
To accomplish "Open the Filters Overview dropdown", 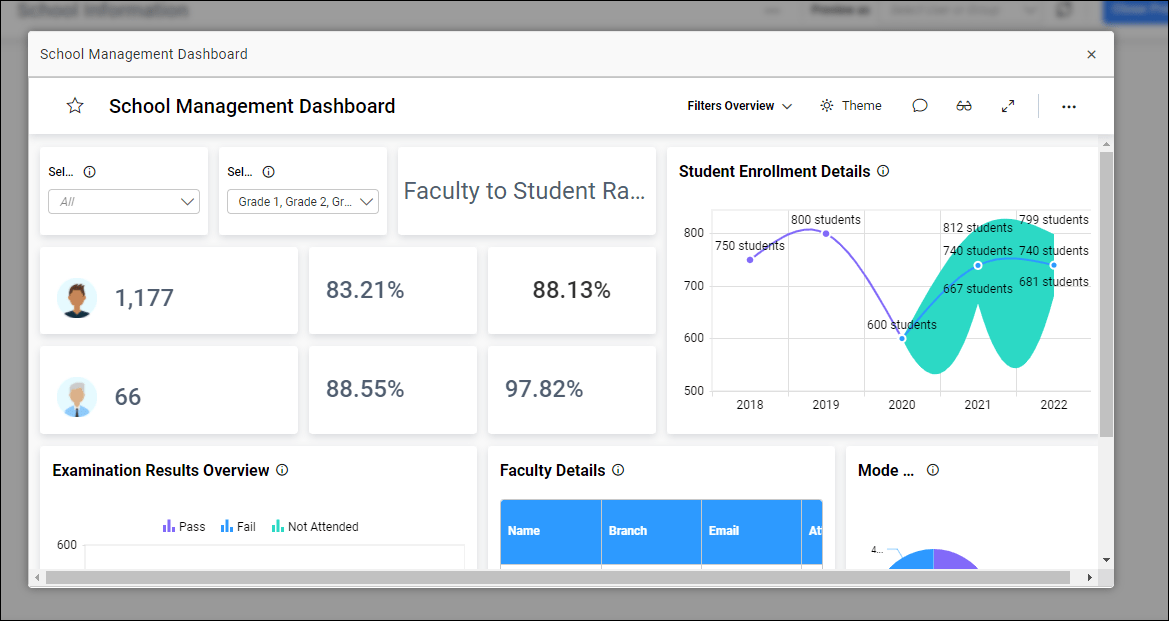I will [x=739, y=106].
